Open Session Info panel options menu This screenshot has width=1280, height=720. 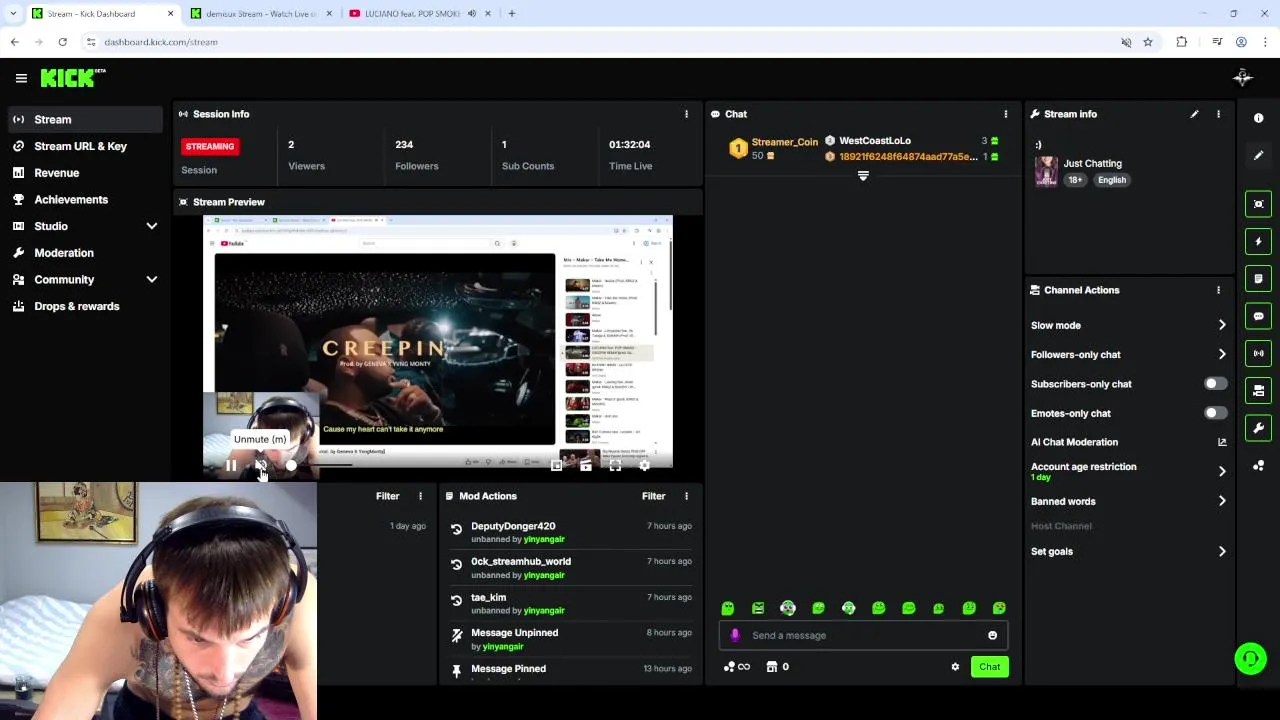(686, 114)
